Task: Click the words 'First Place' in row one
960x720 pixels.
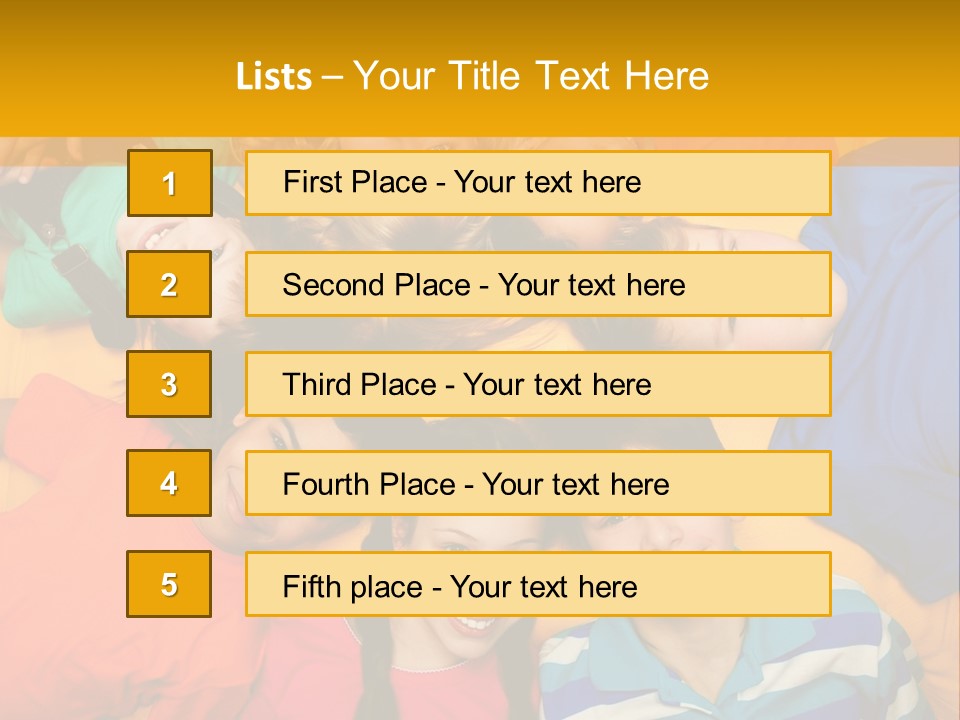Action: pyautogui.click(x=355, y=182)
